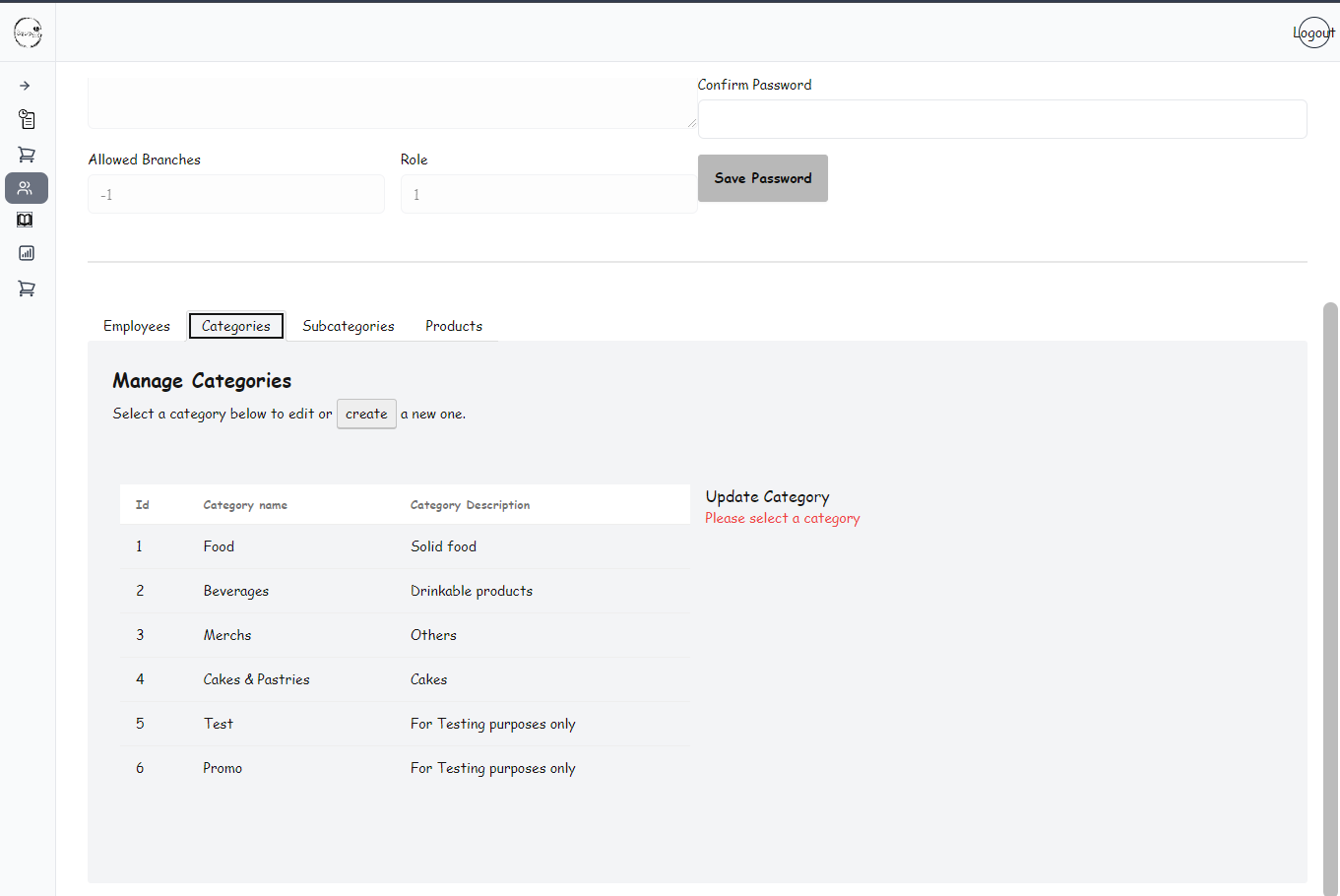Image resolution: width=1340 pixels, height=896 pixels.
Task: Open the Products tab
Action: pyautogui.click(x=453, y=325)
